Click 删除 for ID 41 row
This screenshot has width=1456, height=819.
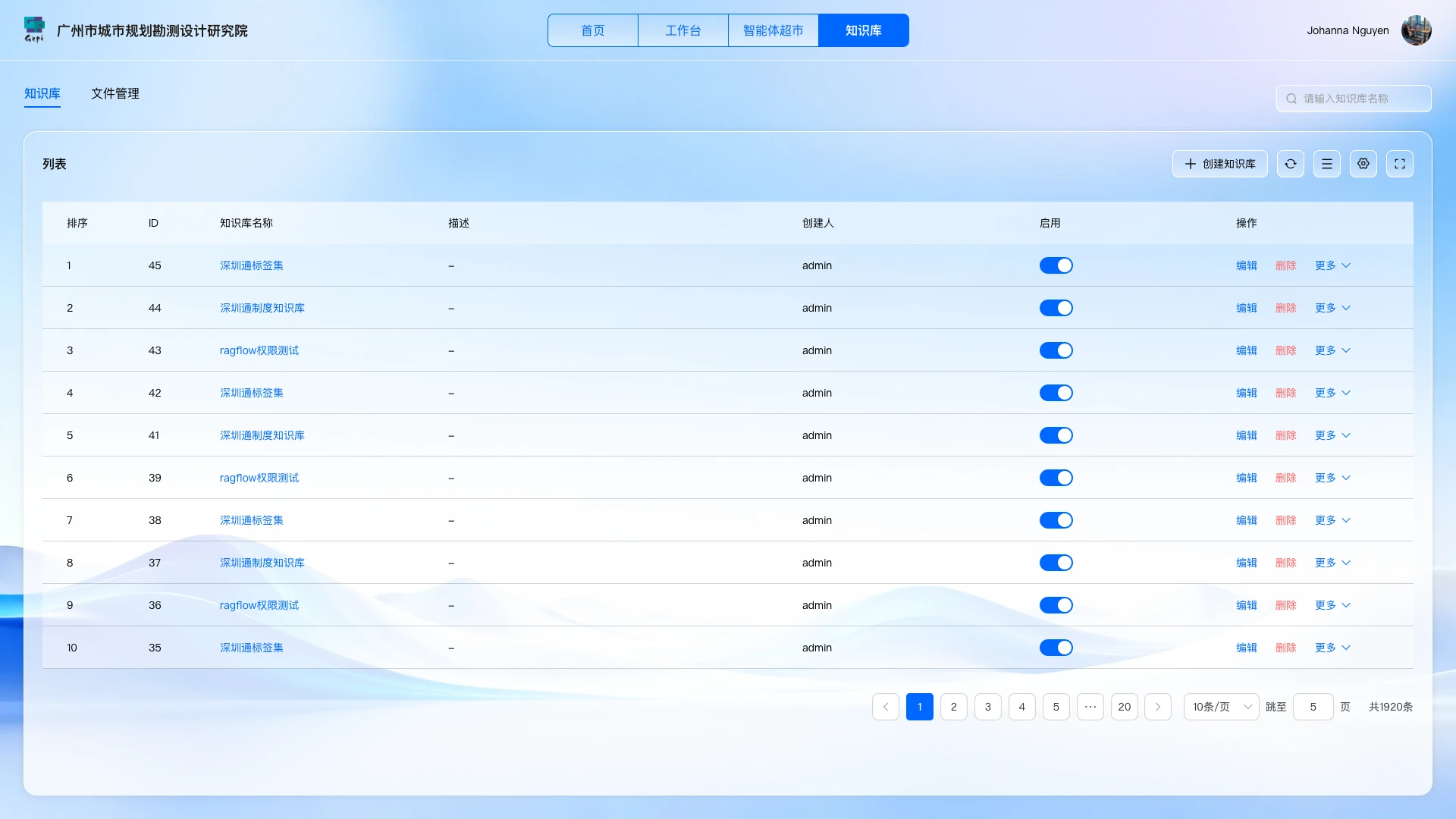tap(1285, 435)
